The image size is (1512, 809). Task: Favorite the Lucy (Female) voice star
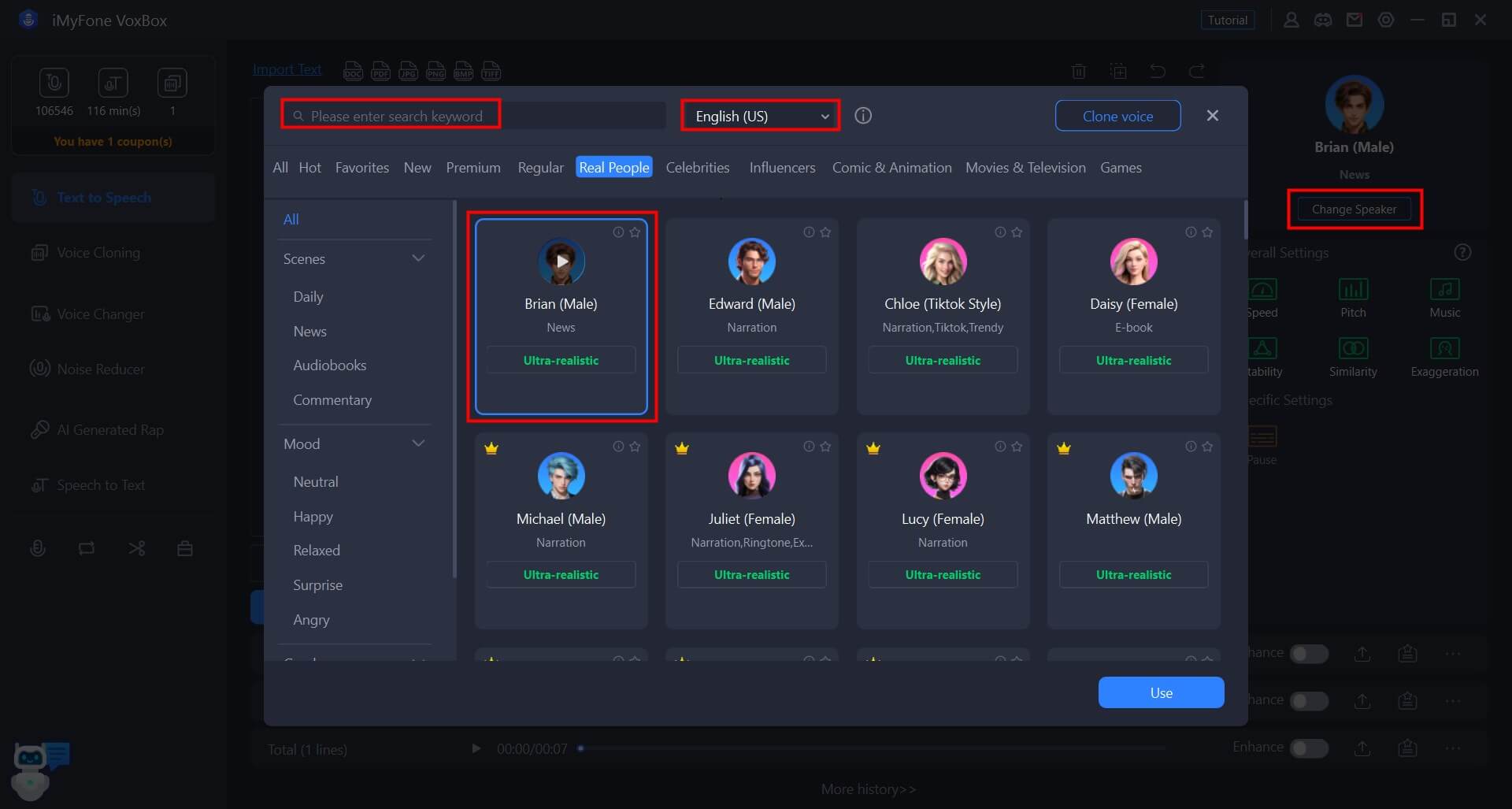(x=1017, y=447)
